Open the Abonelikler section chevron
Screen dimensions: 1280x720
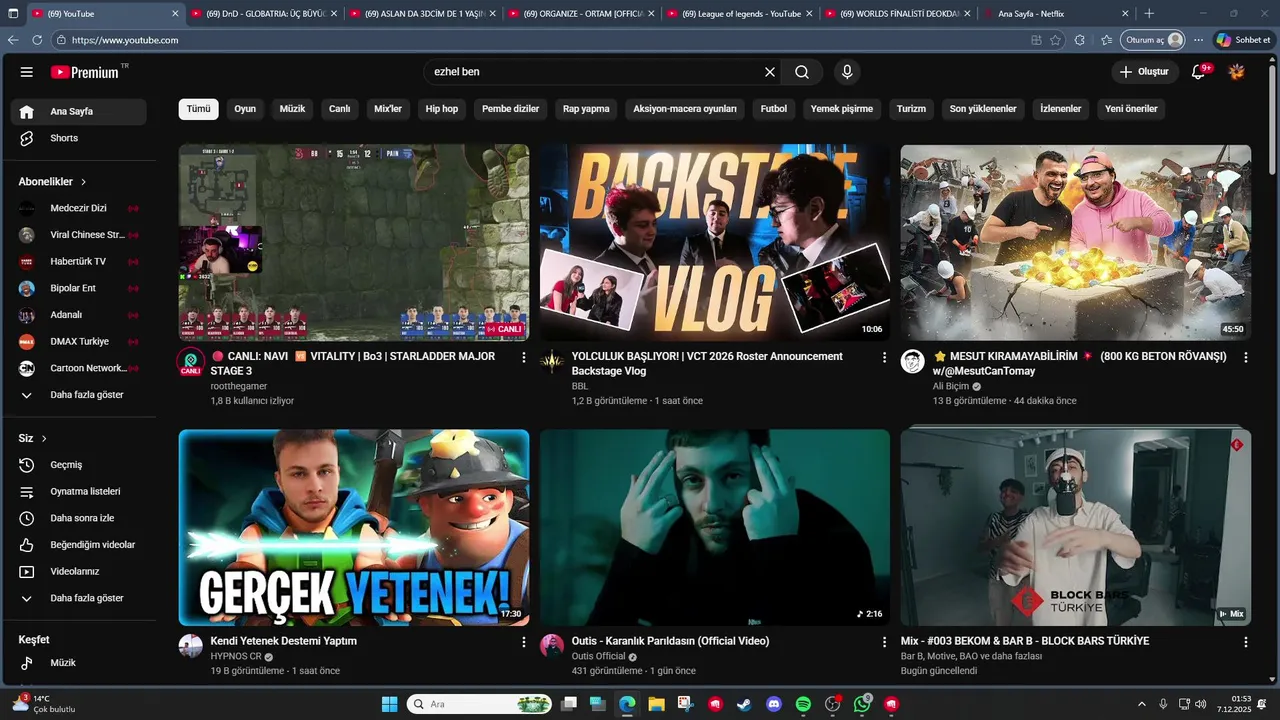point(84,182)
